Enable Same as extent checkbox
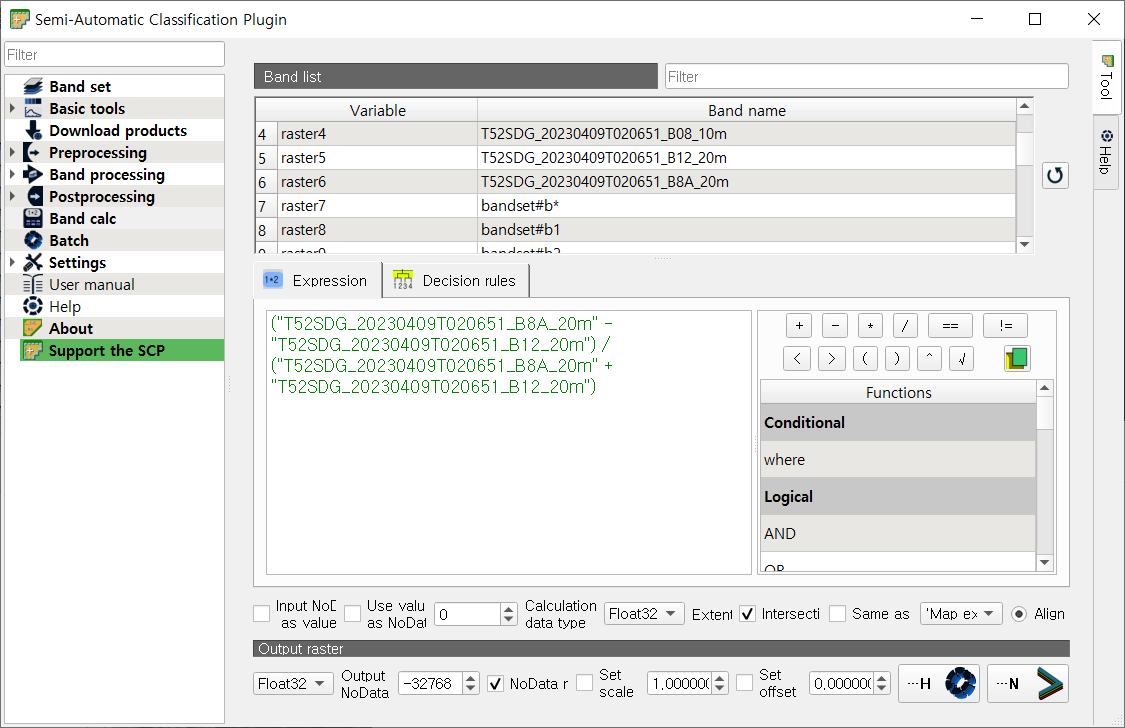The width and height of the screenshot is (1125, 728). coord(837,614)
